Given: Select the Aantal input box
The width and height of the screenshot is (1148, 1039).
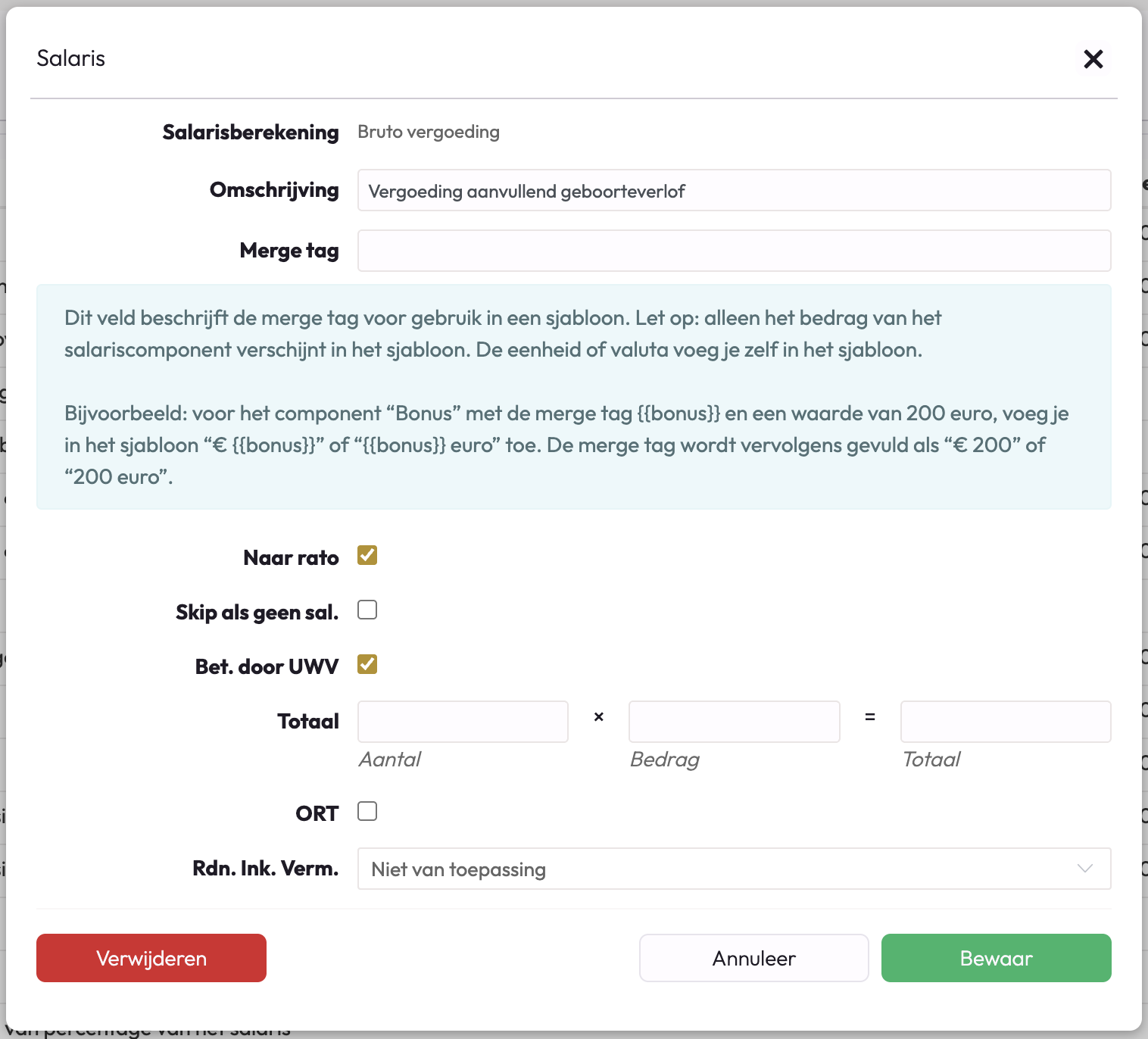Looking at the screenshot, I should click(463, 722).
